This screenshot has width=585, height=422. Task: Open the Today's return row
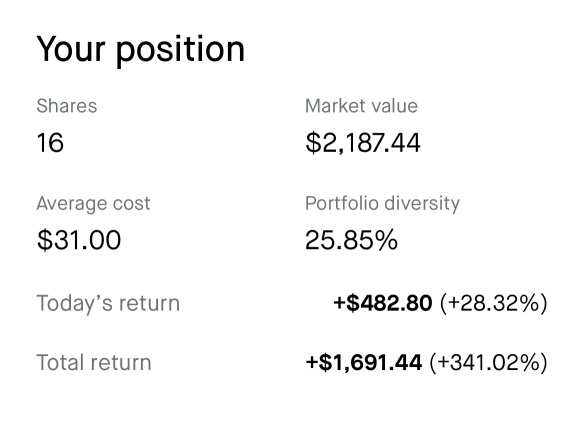click(292, 303)
